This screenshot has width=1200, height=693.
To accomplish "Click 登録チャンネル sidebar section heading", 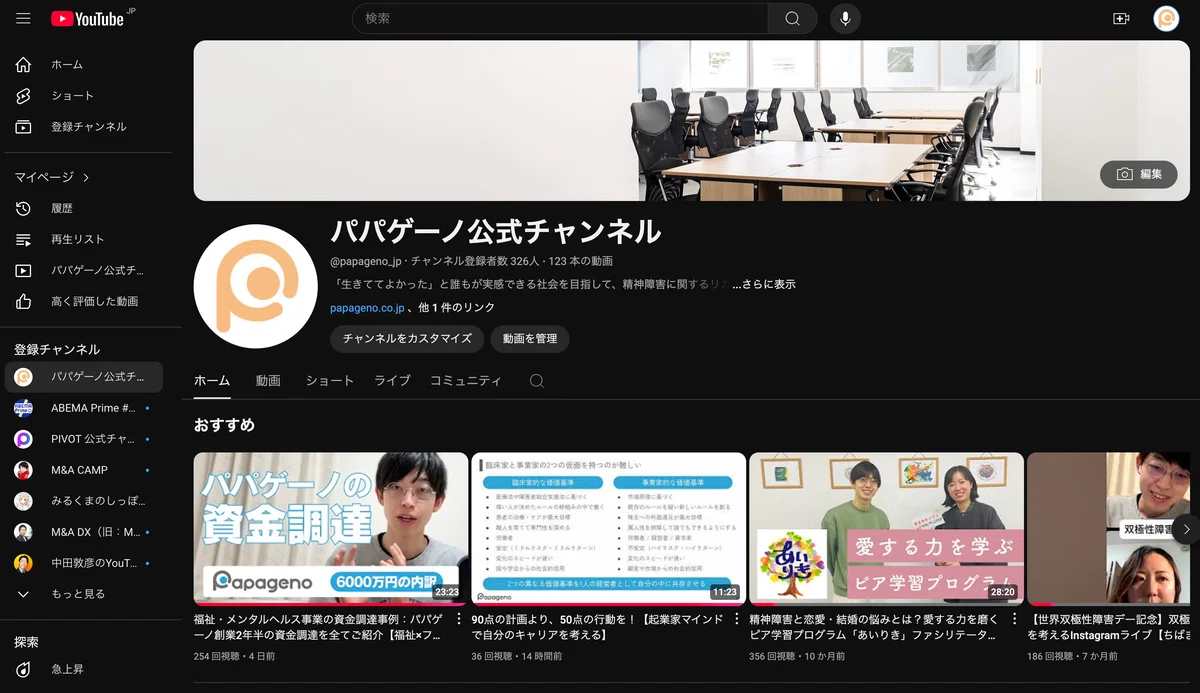I will click(x=57, y=349).
